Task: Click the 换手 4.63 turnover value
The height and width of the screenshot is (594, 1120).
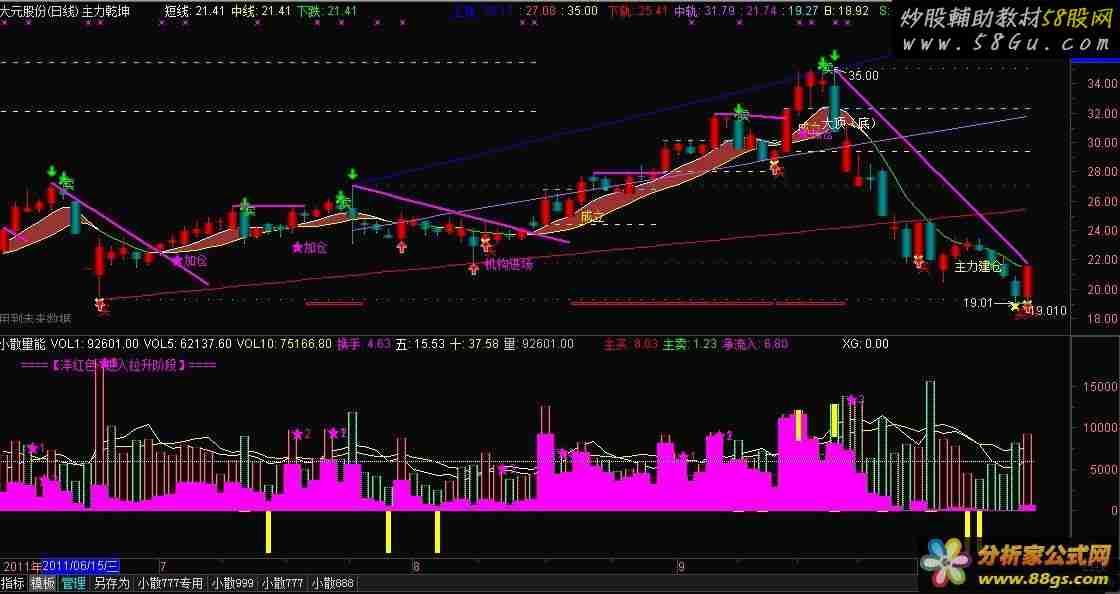Action: tap(364, 344)
